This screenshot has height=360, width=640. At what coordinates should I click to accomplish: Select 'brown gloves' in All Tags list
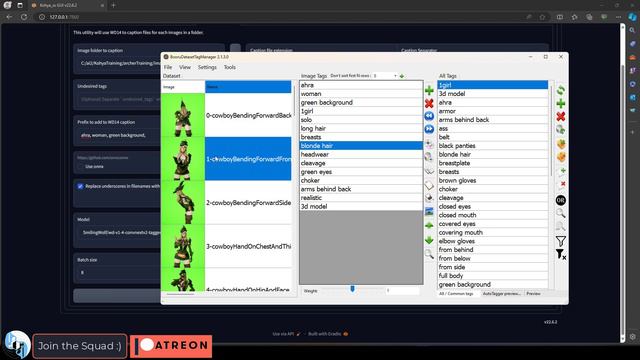click(492, 180)
